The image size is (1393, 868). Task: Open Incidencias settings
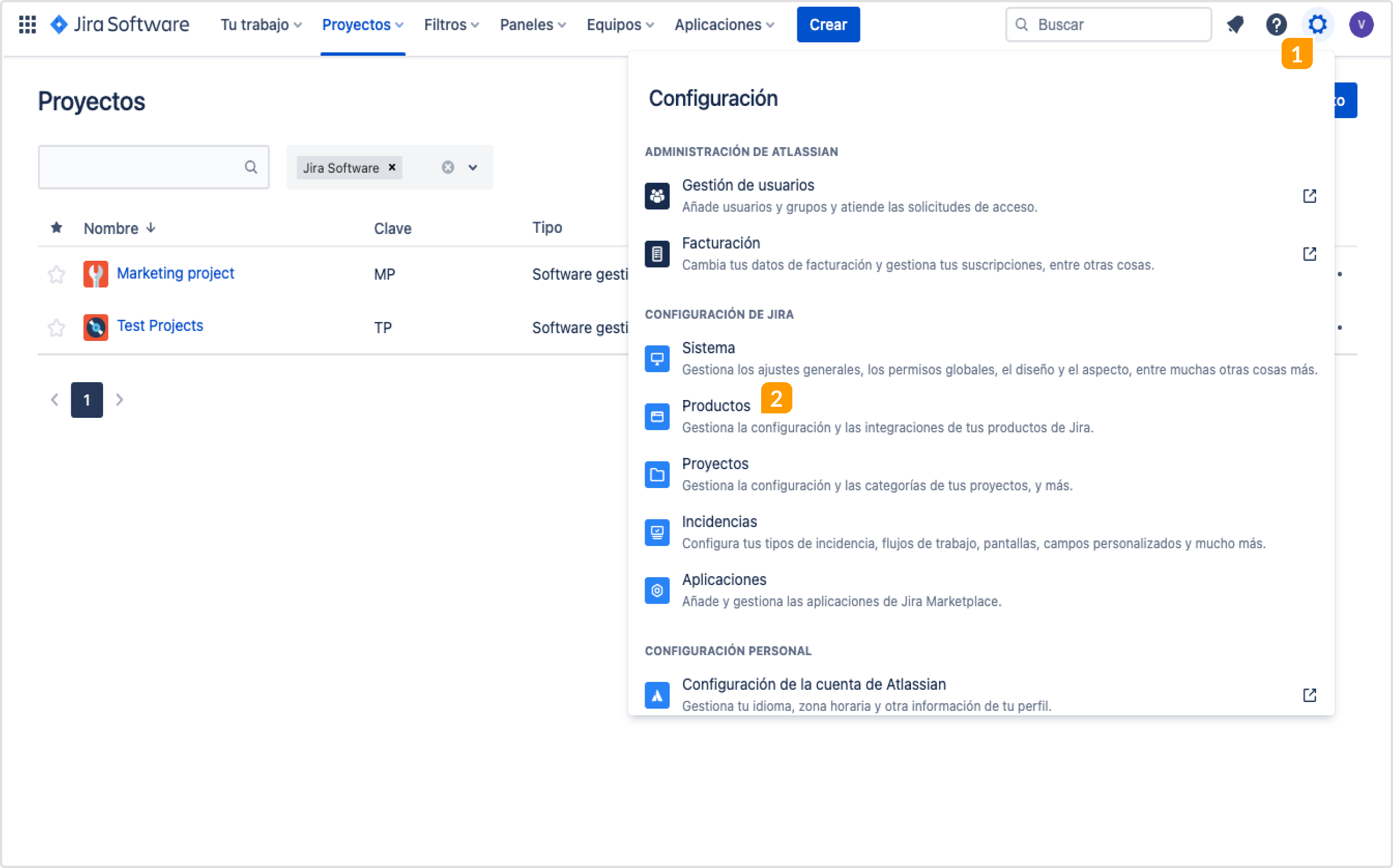[x=981, y=532]
